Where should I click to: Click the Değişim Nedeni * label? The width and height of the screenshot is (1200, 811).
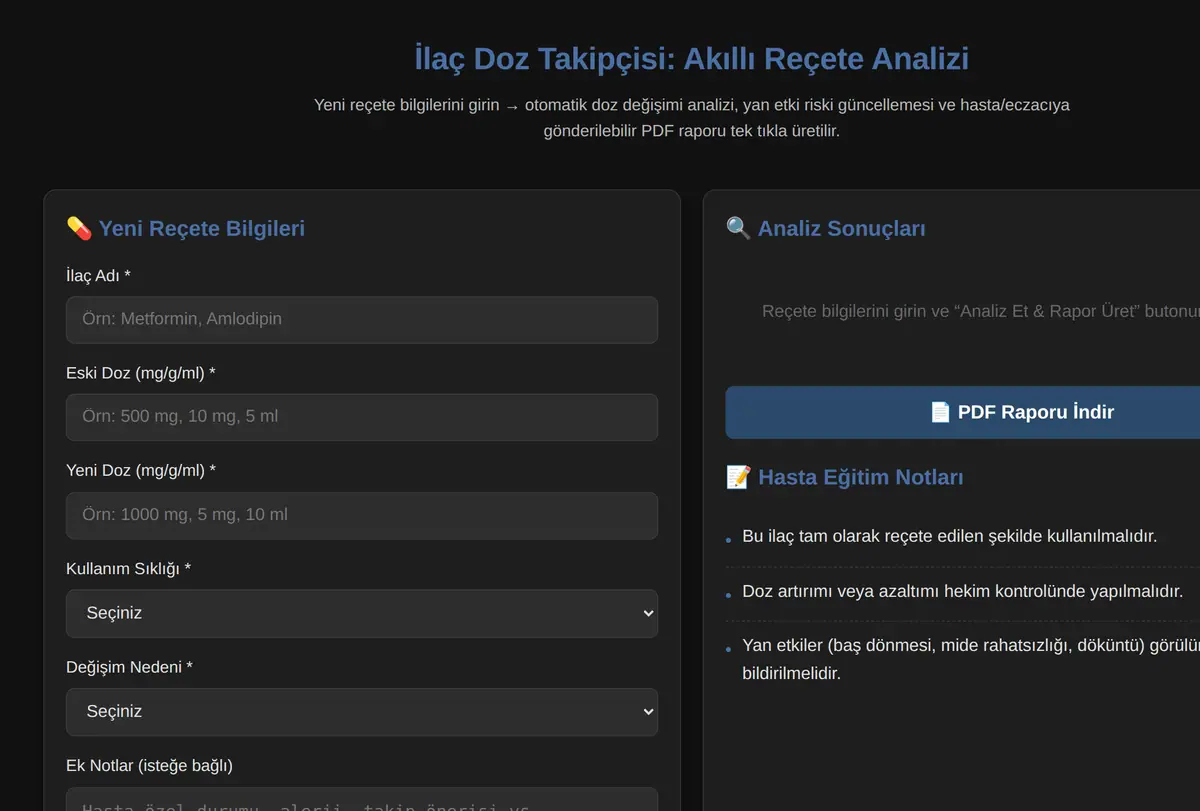click(x=129, y=666)
